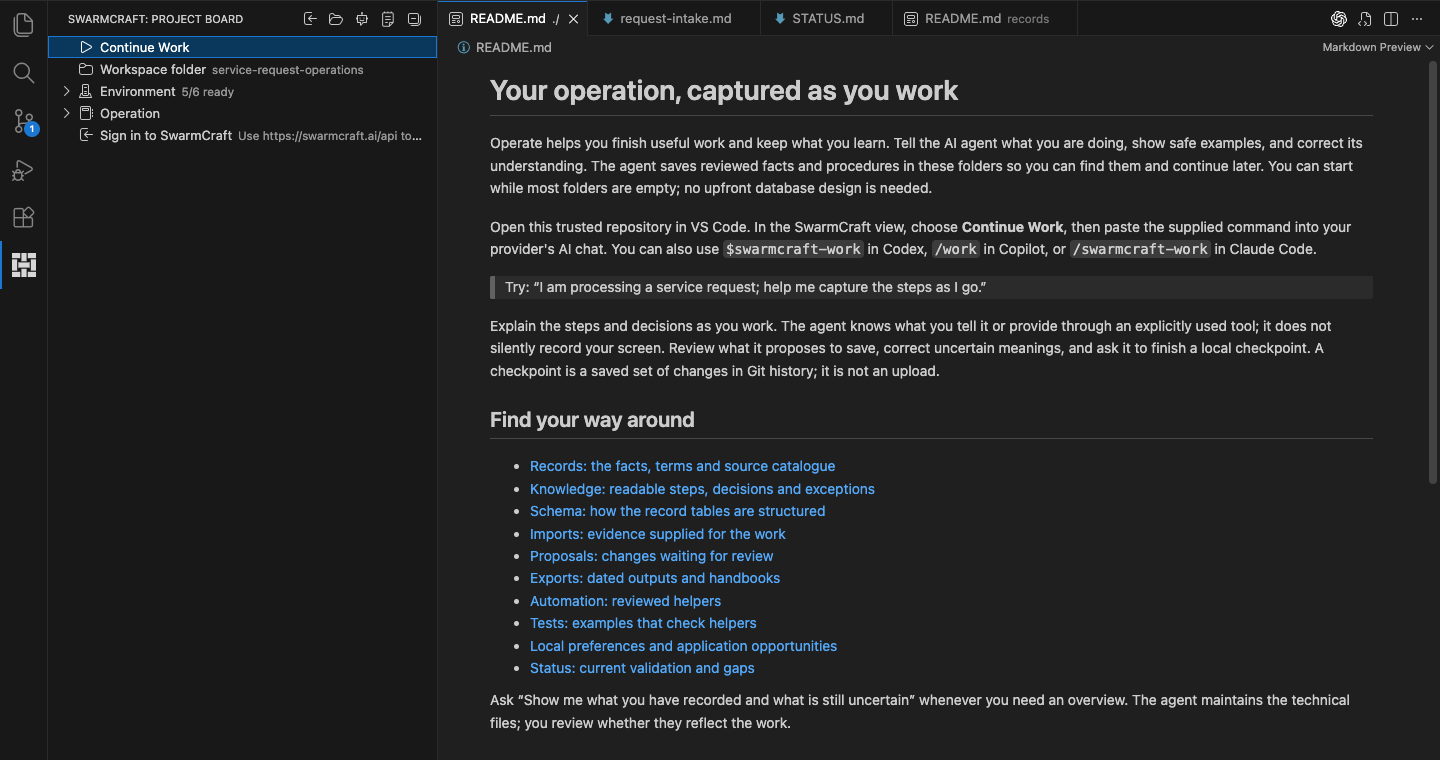Click Sign in to SwarmCraft row

coord(242,135)
